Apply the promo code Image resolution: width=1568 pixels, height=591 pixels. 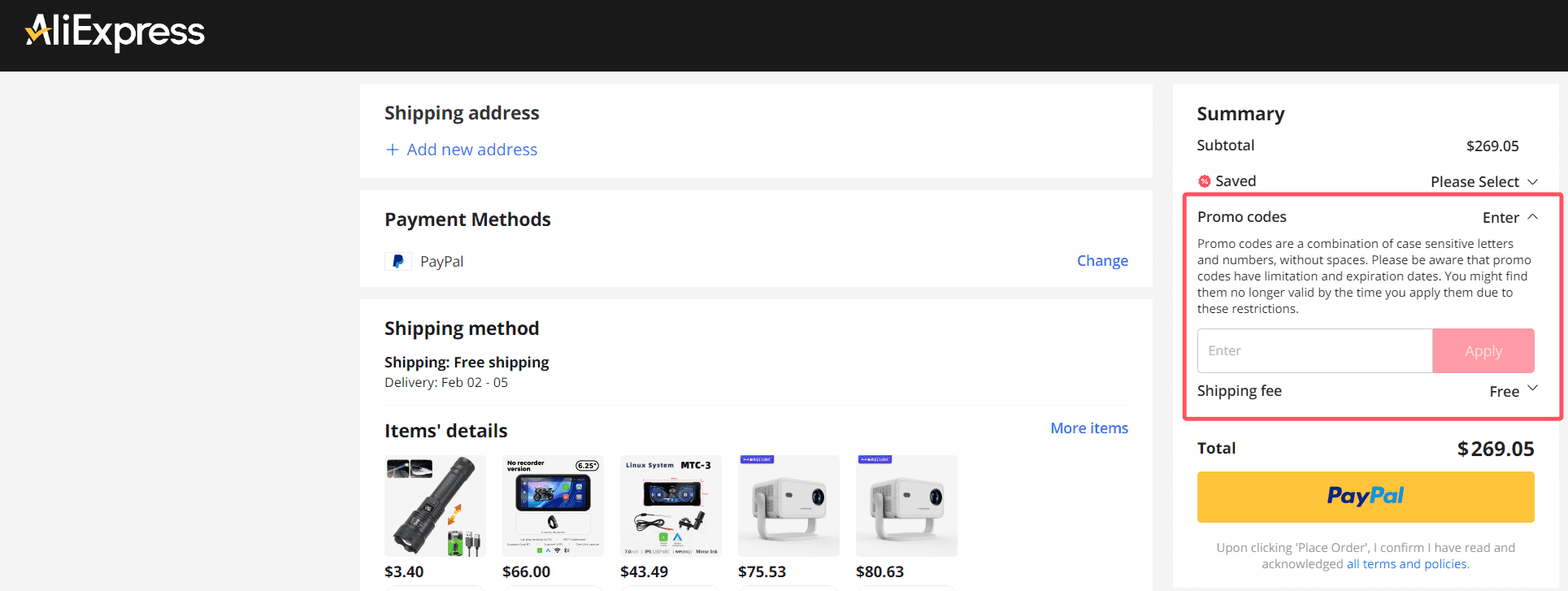1483,351
